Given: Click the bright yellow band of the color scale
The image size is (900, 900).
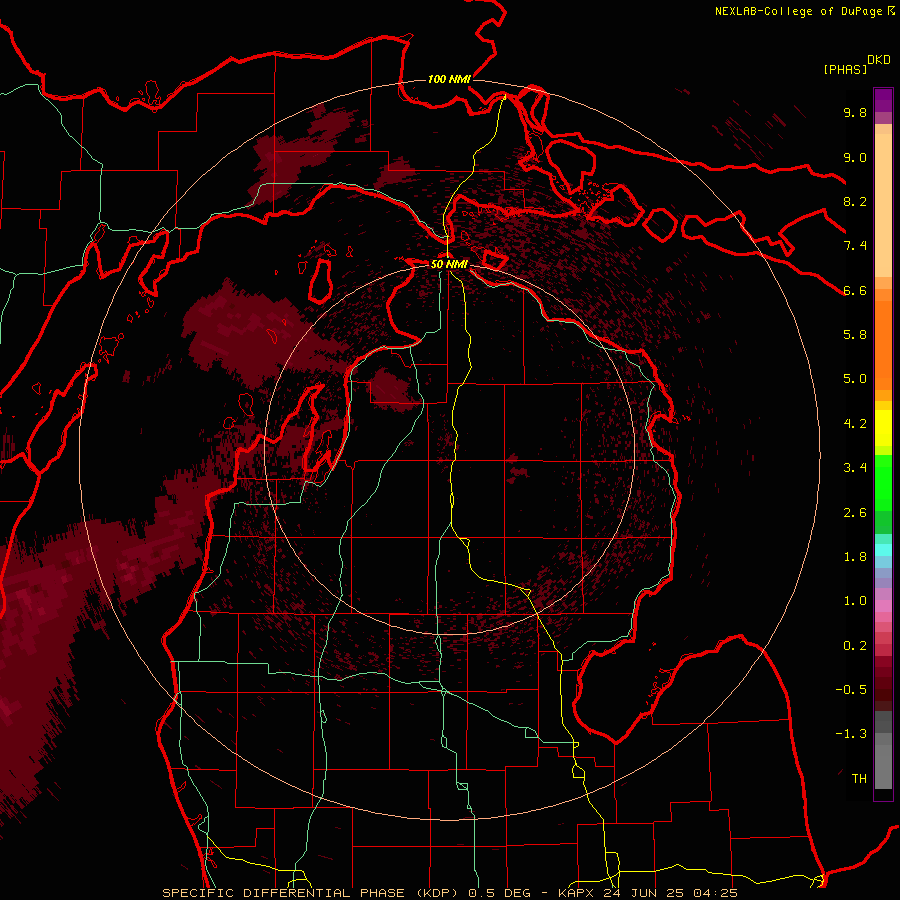Looking at the screenshot, I should point(883,428).
